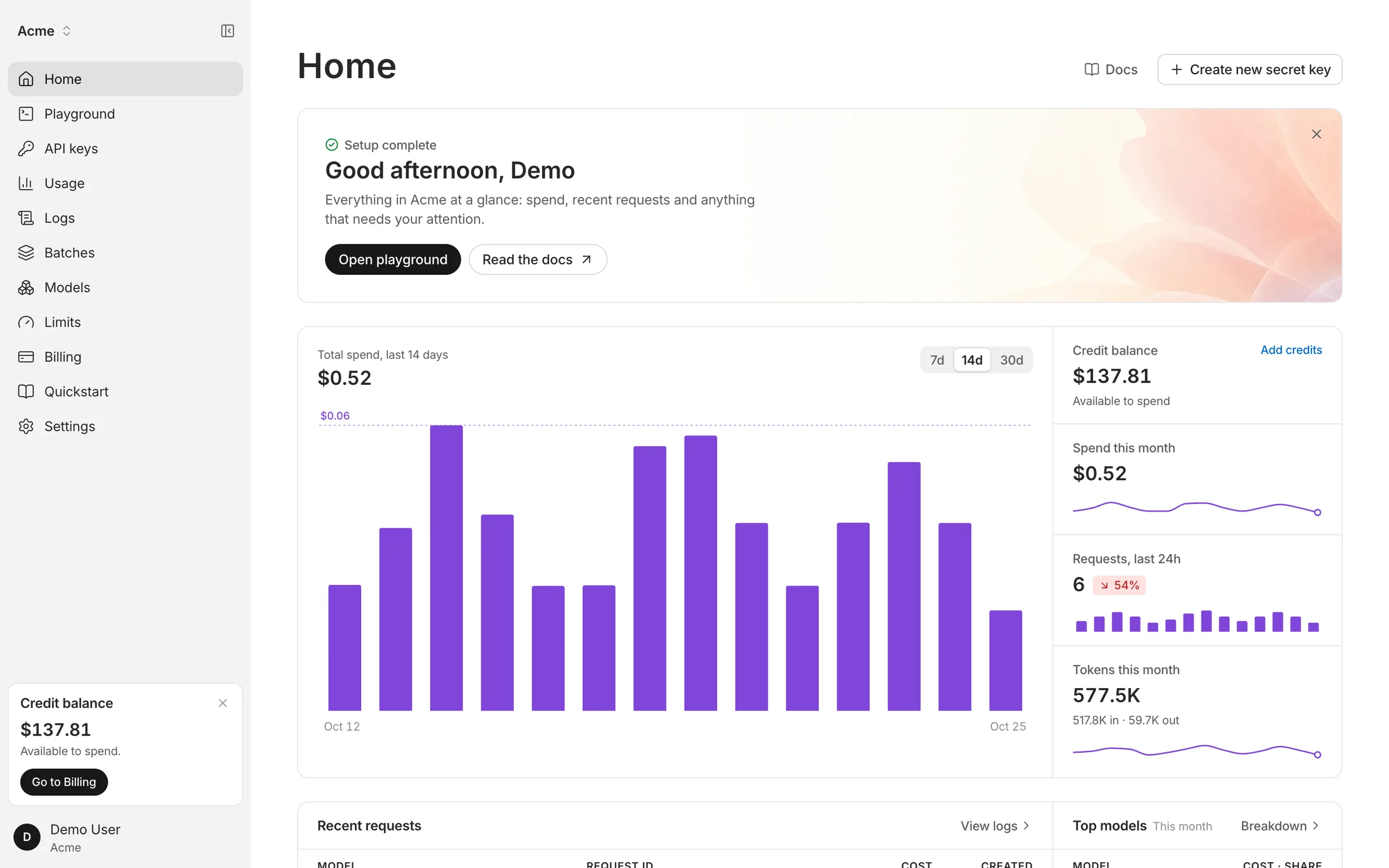
Task: Select the 14d chart range
Action: [x=972, y=360]
